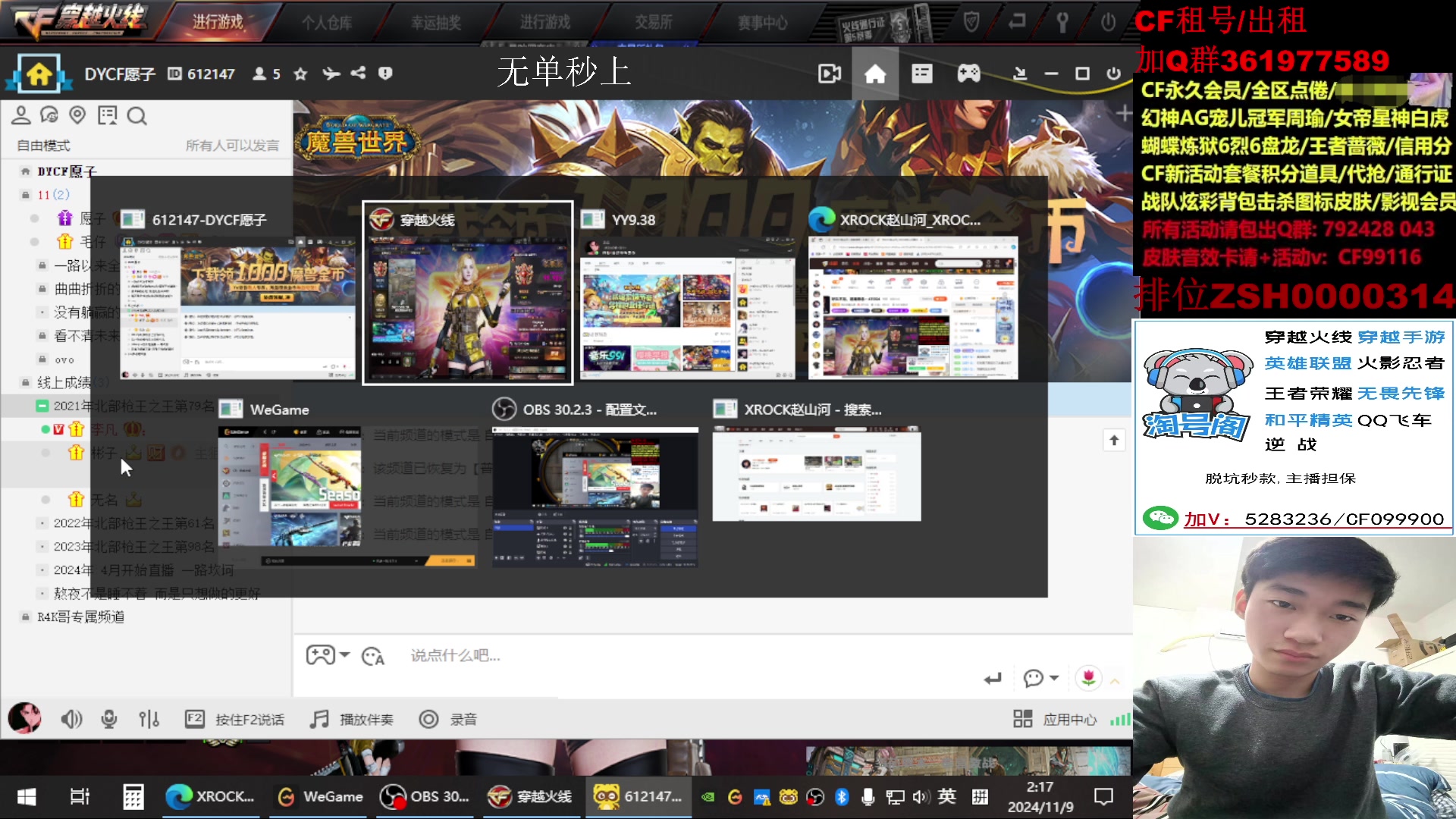
Task: Open the channel notice board icon
Action: point(107,115)
